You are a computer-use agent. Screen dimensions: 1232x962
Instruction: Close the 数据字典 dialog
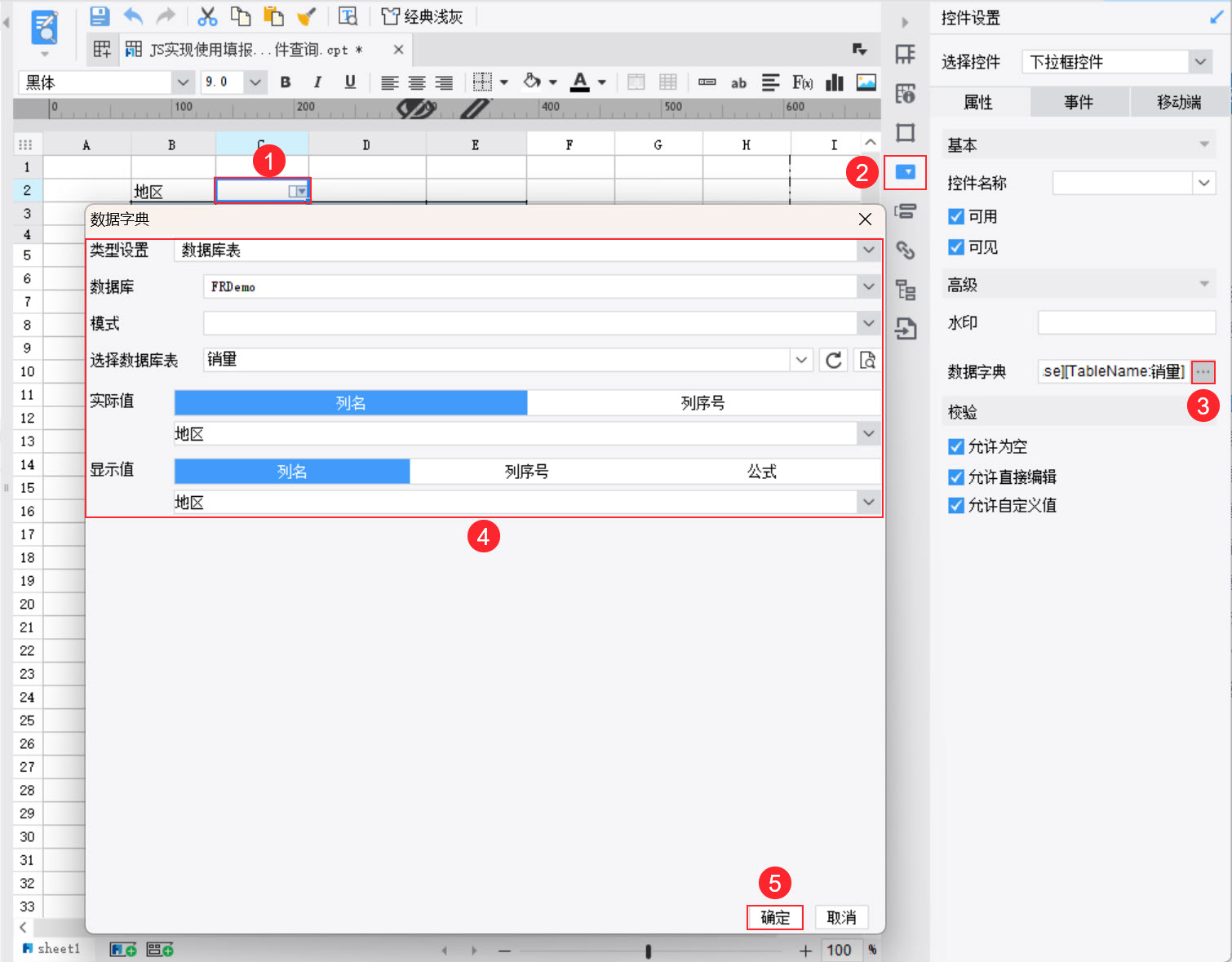click(x=866, y=219)
